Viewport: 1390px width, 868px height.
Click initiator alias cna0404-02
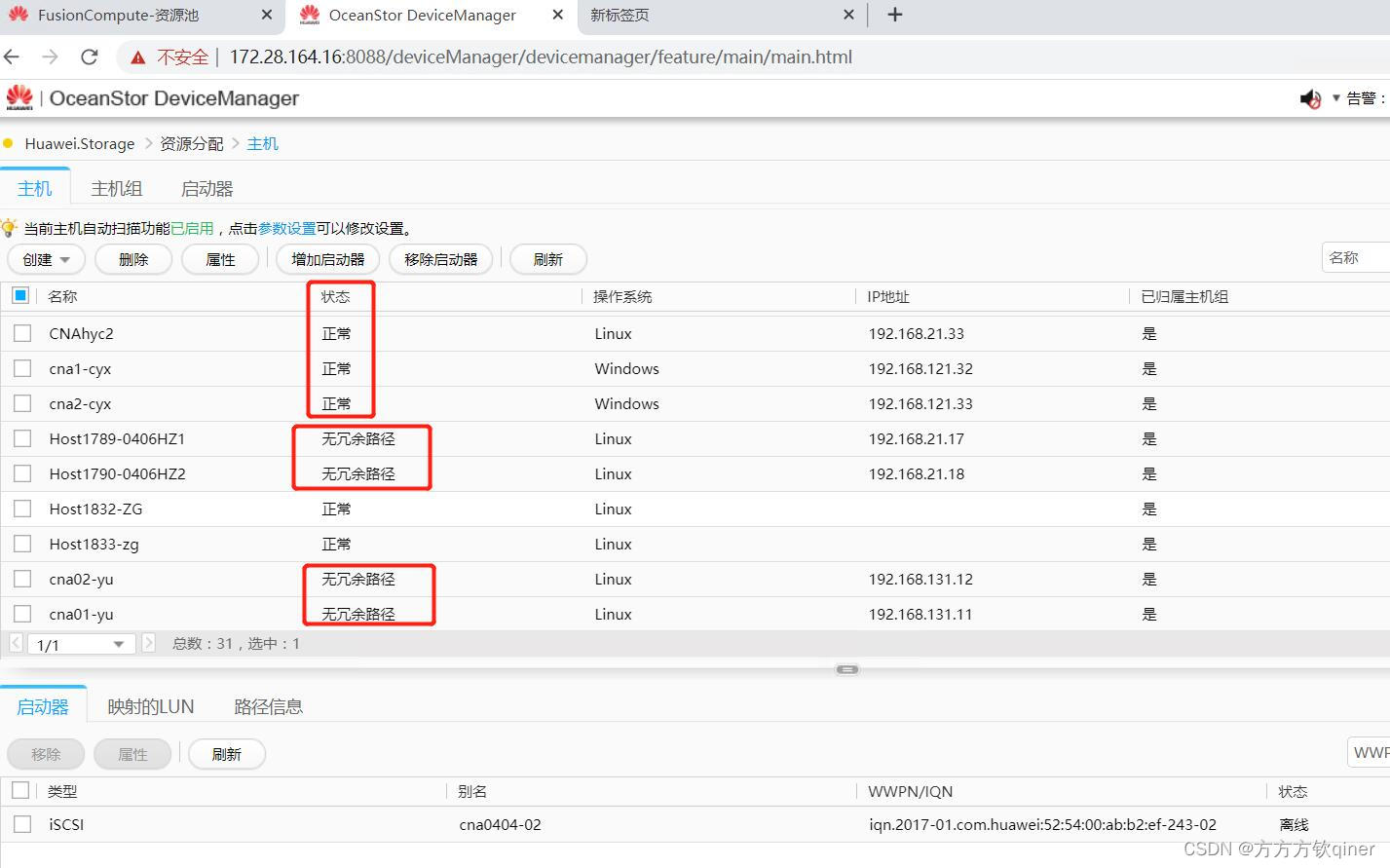click(x=500, y=824)
